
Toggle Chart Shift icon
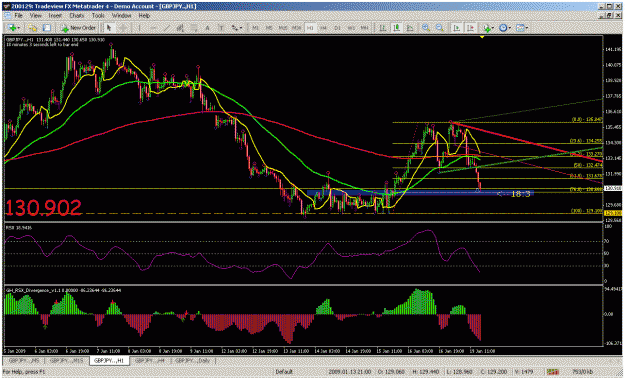coord(470,28)
